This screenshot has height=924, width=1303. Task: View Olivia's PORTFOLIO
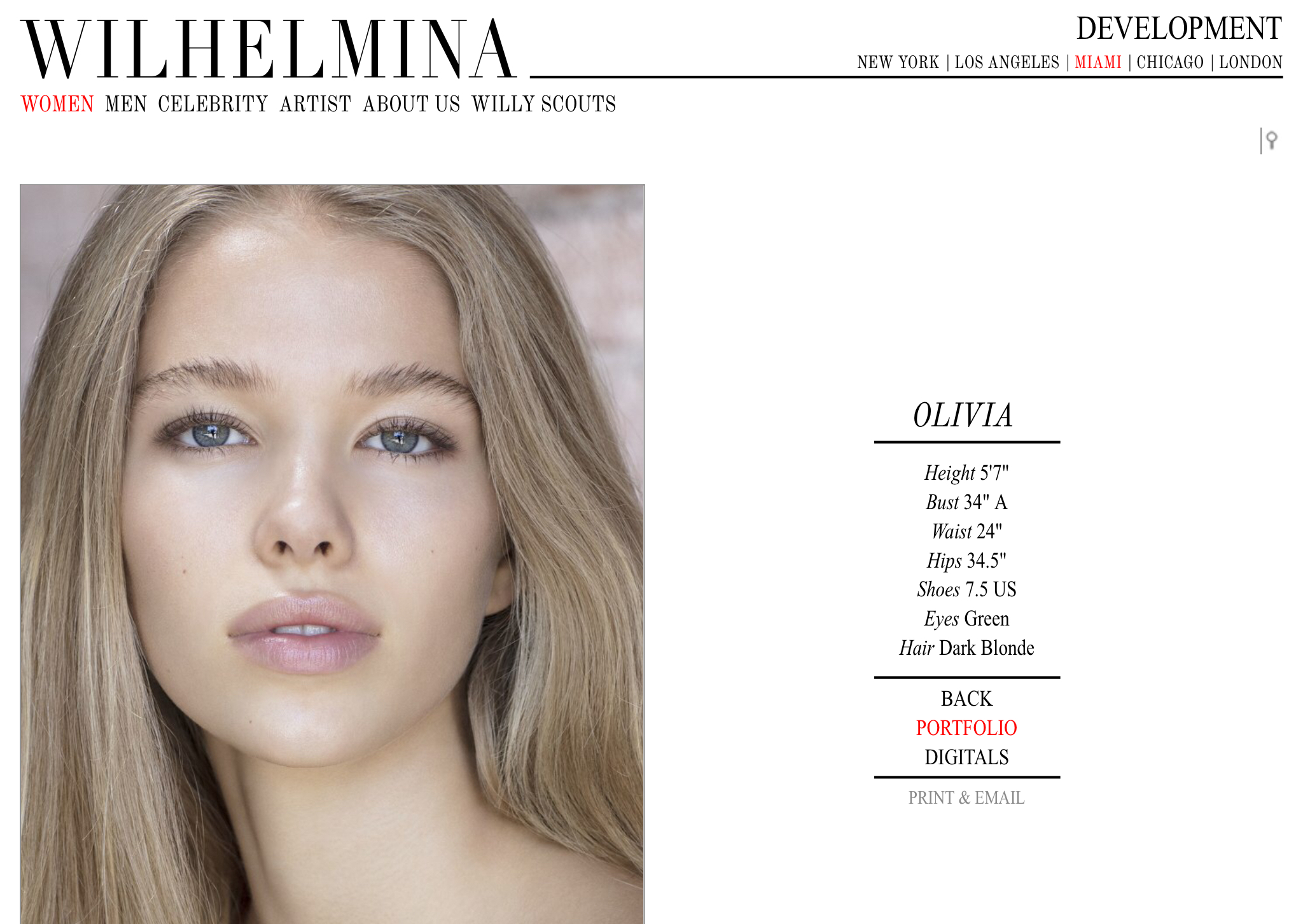[x=966, y=728]
